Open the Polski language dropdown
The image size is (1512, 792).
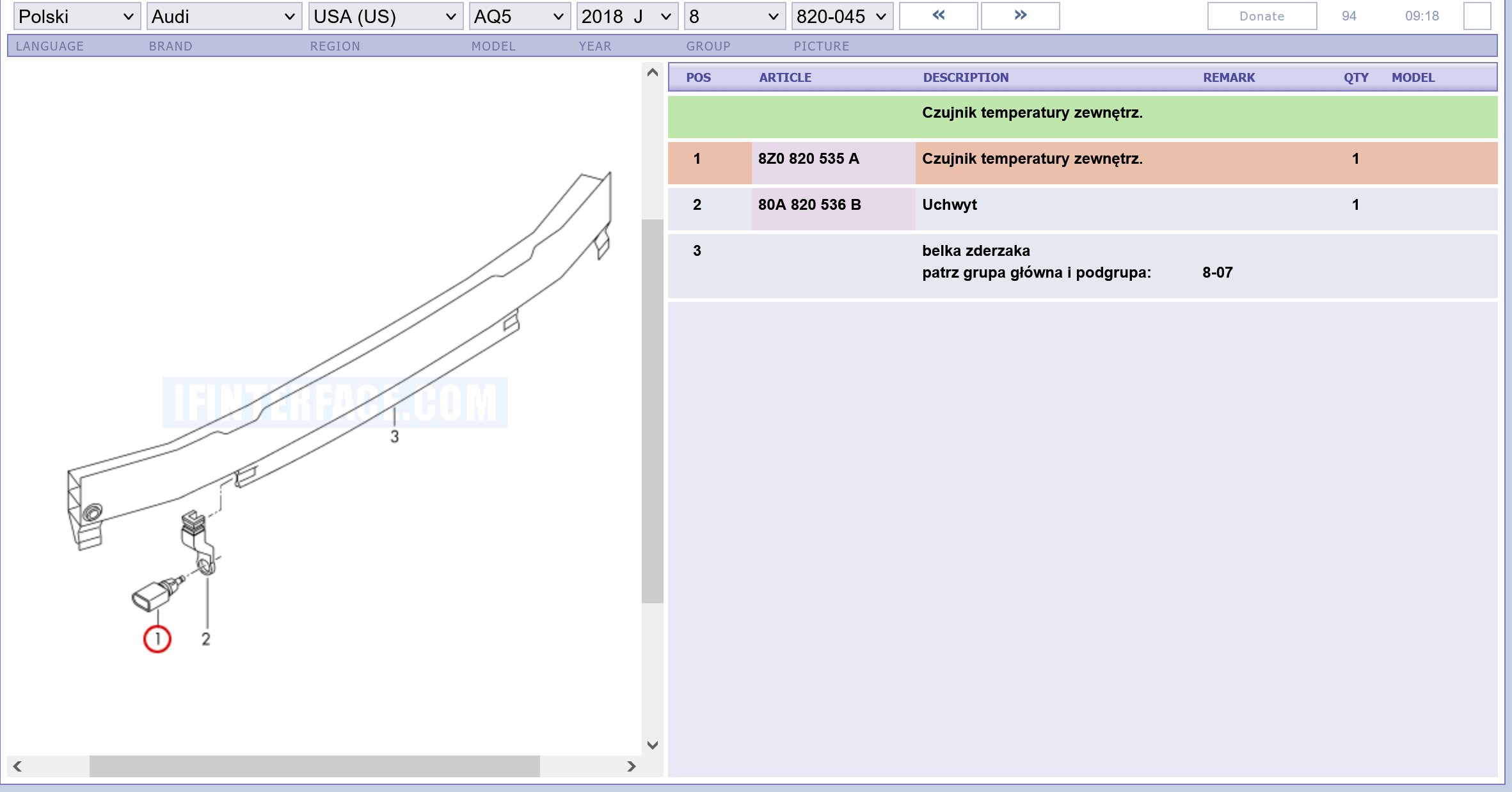tap(76, 17)
